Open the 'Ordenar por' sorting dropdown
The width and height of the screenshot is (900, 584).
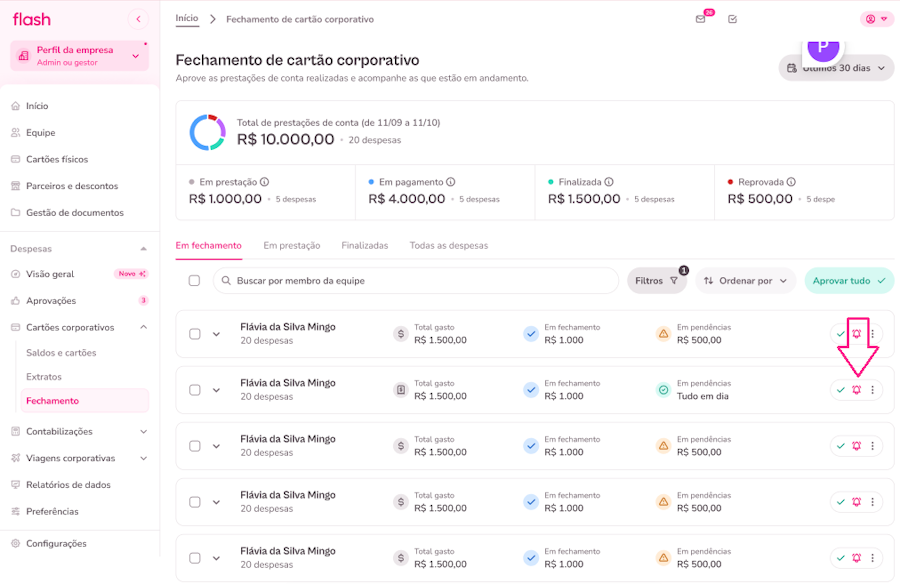(744, 281)
